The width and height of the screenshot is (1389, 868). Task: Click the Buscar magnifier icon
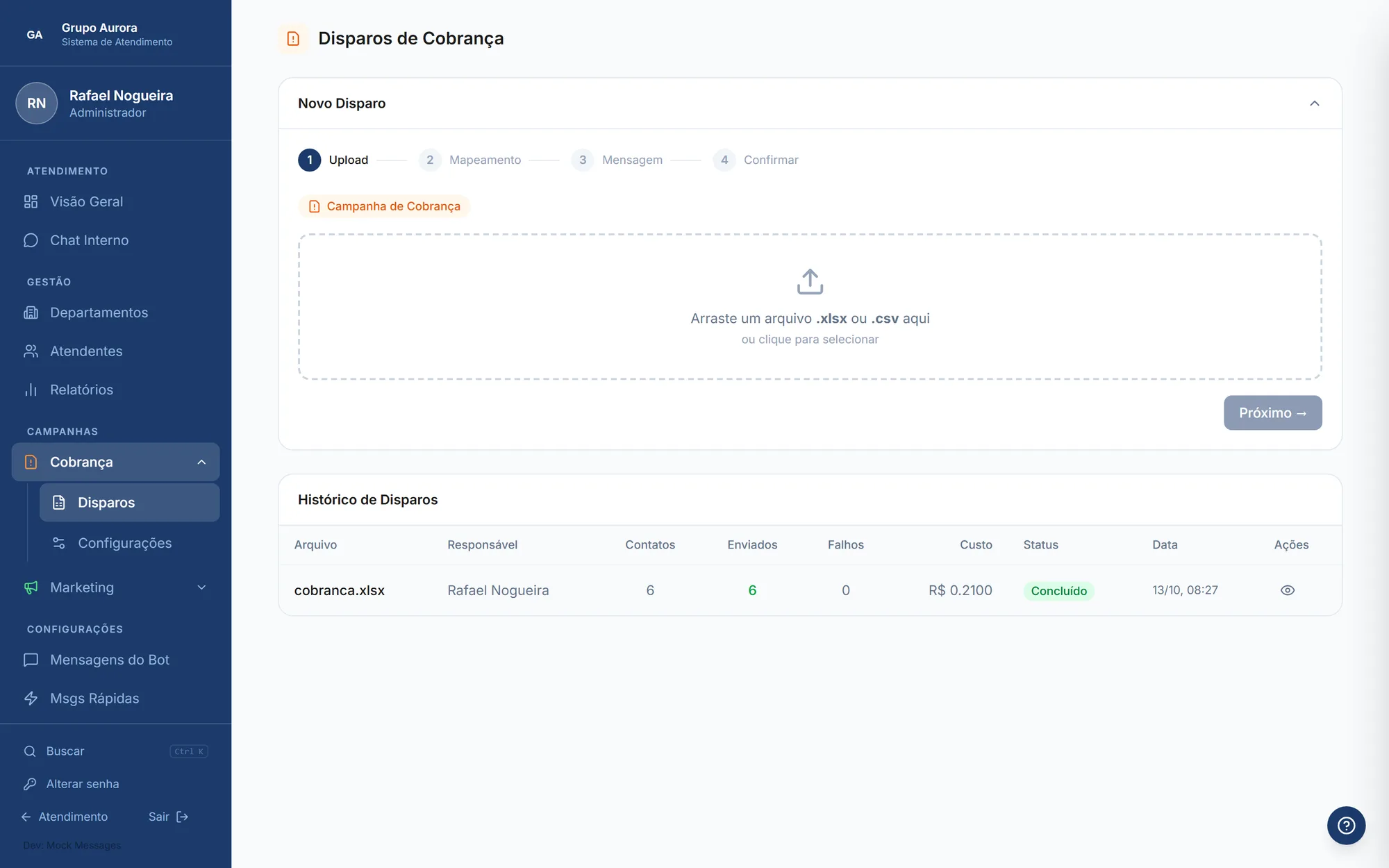tap(30, 751)
